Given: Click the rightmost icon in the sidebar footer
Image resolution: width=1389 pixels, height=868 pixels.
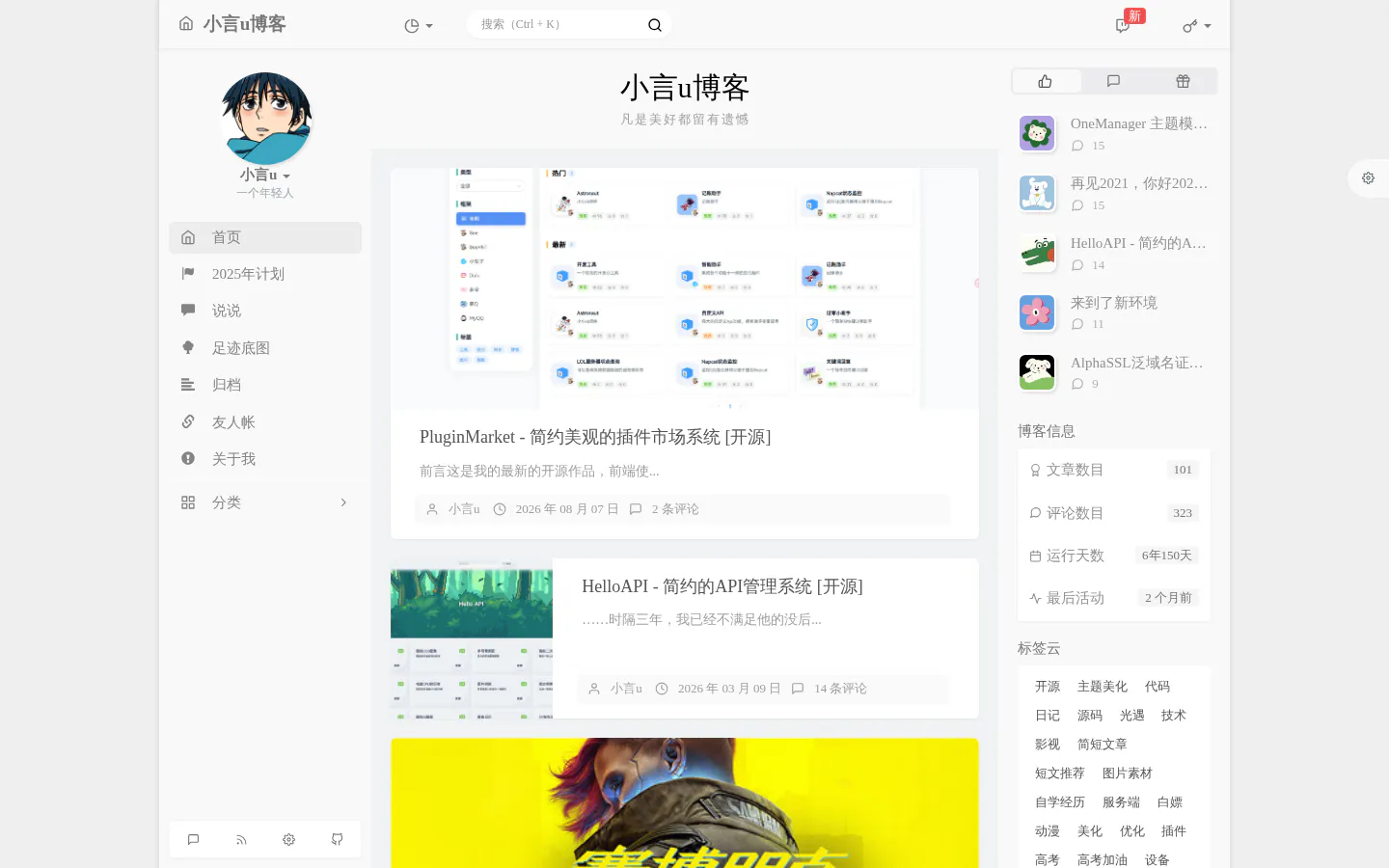Looking at the screenshot, I should point(338,840).
